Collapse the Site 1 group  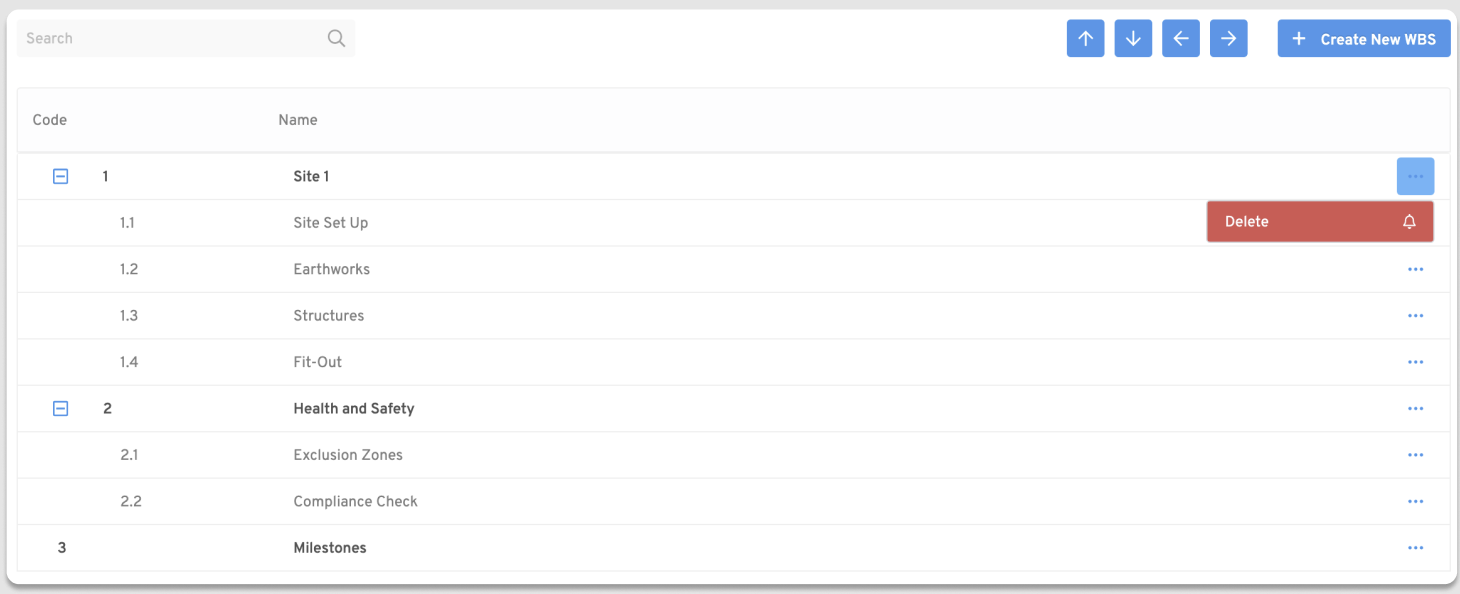(x=60, y=176)
